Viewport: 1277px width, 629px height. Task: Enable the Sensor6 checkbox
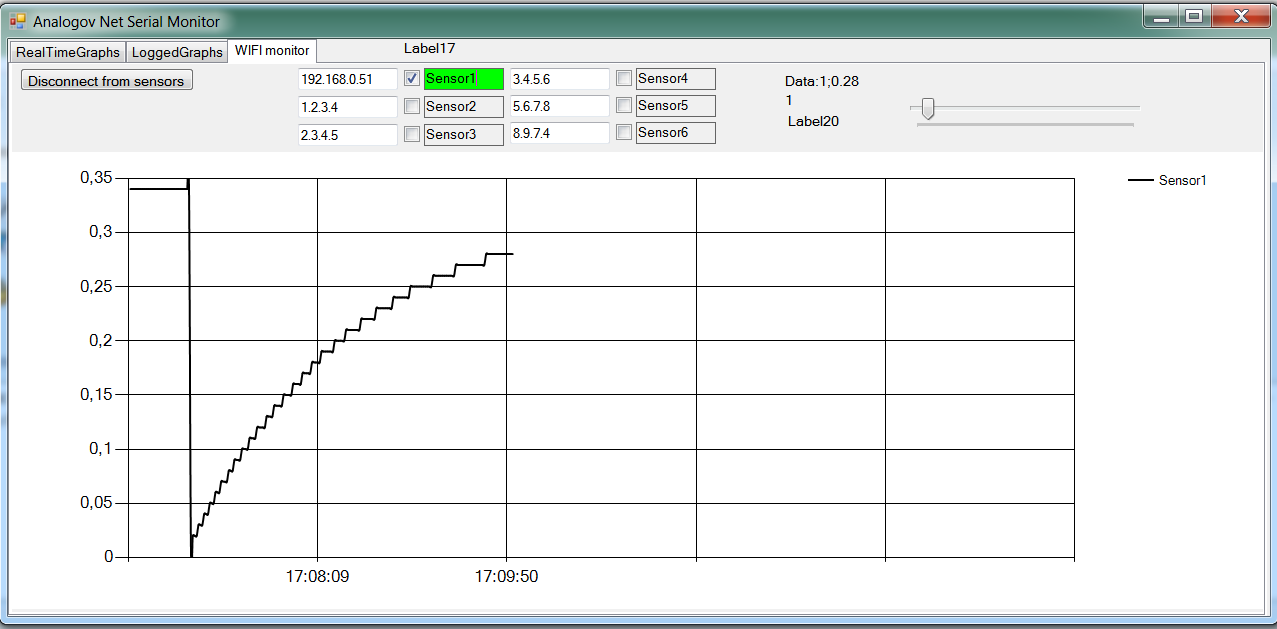(624, 132)
